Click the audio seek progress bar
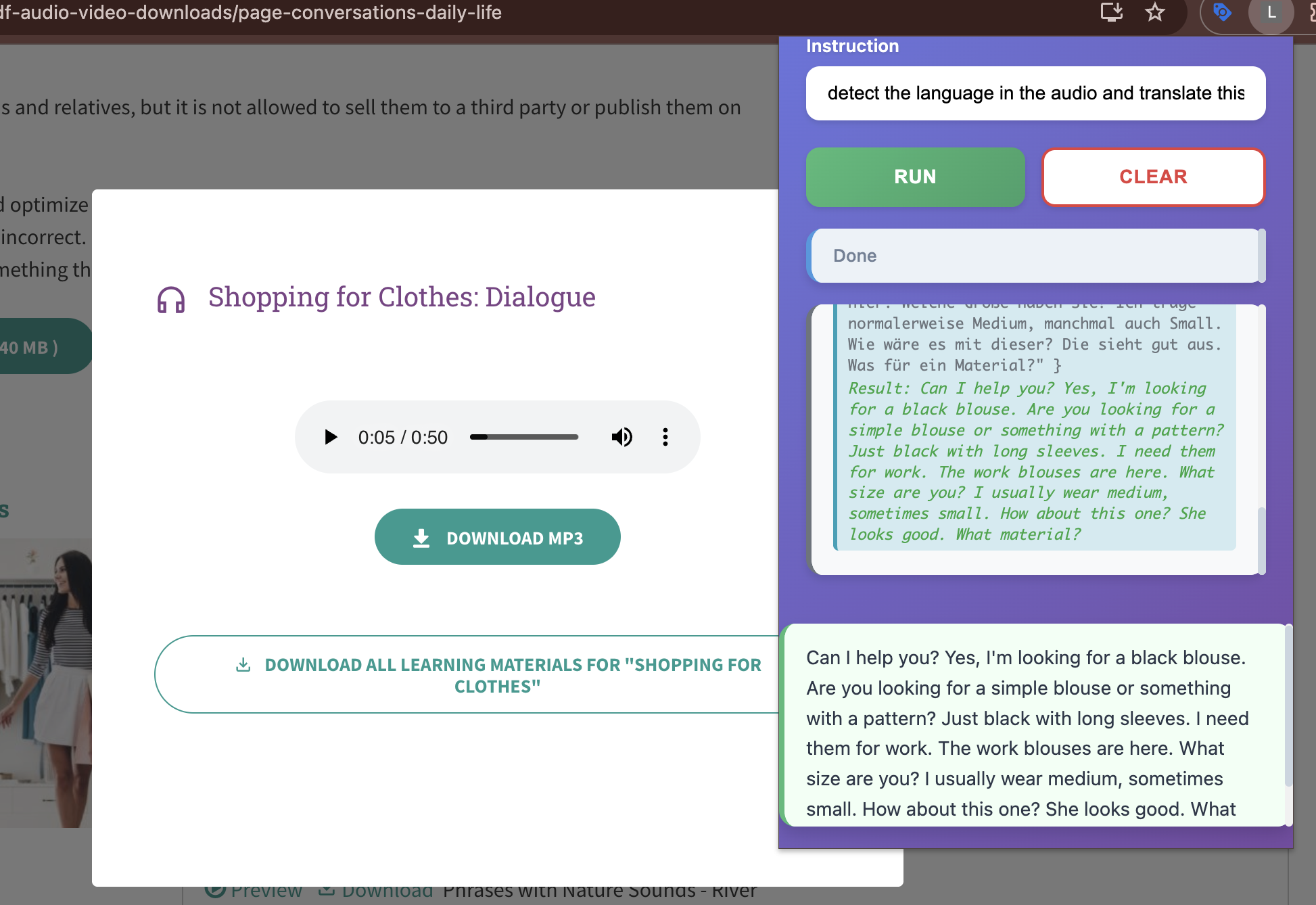This screenshot has width=1316, height=905. [x=524, y=437]
